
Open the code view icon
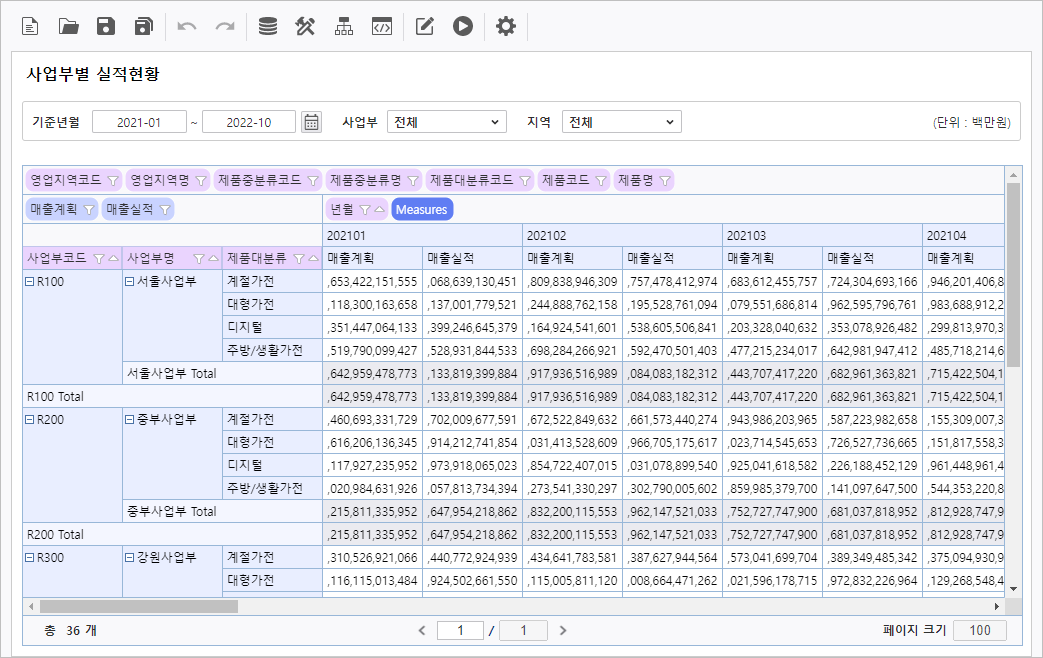click(381, 27)
